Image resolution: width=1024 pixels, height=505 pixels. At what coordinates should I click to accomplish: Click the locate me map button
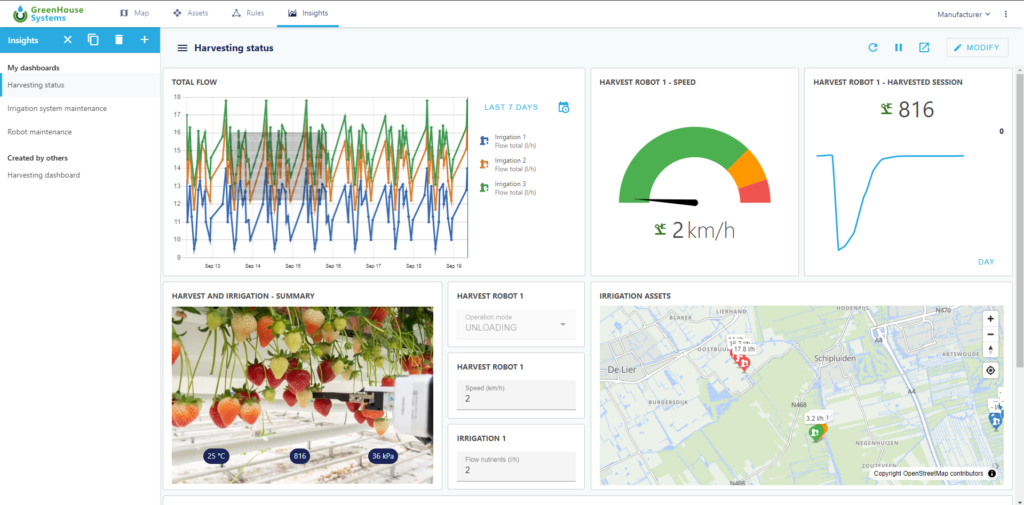990,370
